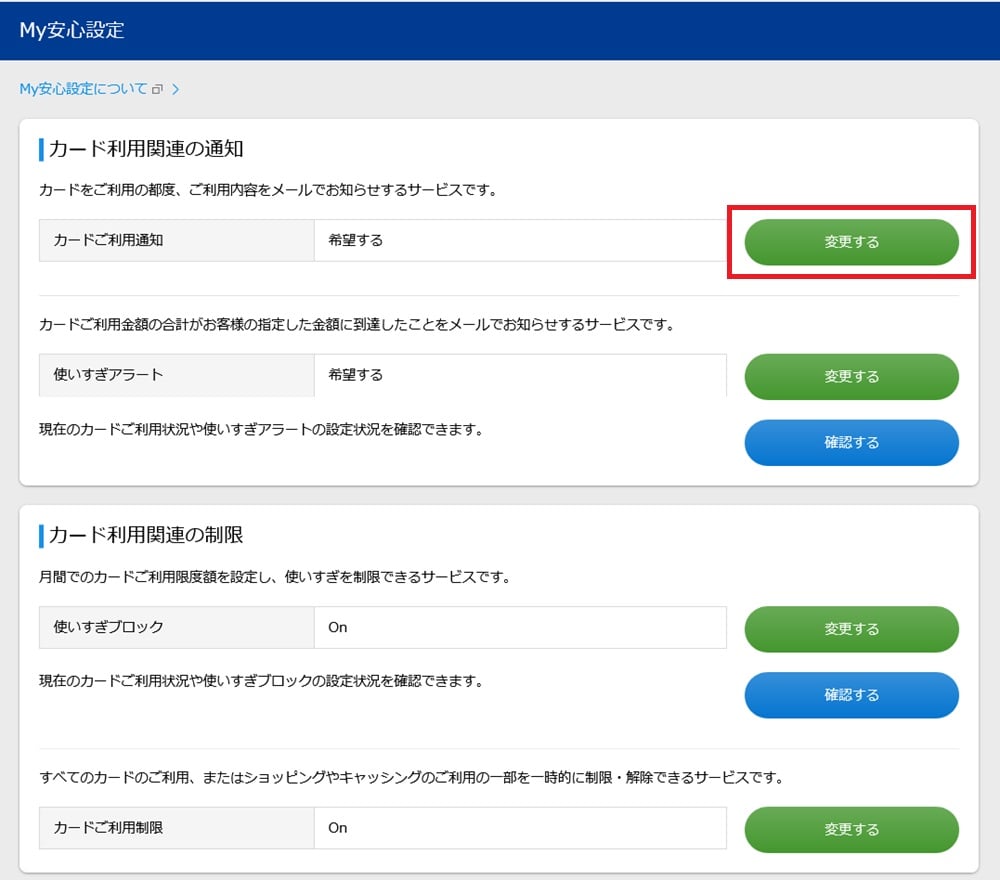This screenshot has width=1000, height=880.
Task: Click 変更する for カードご利用制限
Action: pos(851,829)
